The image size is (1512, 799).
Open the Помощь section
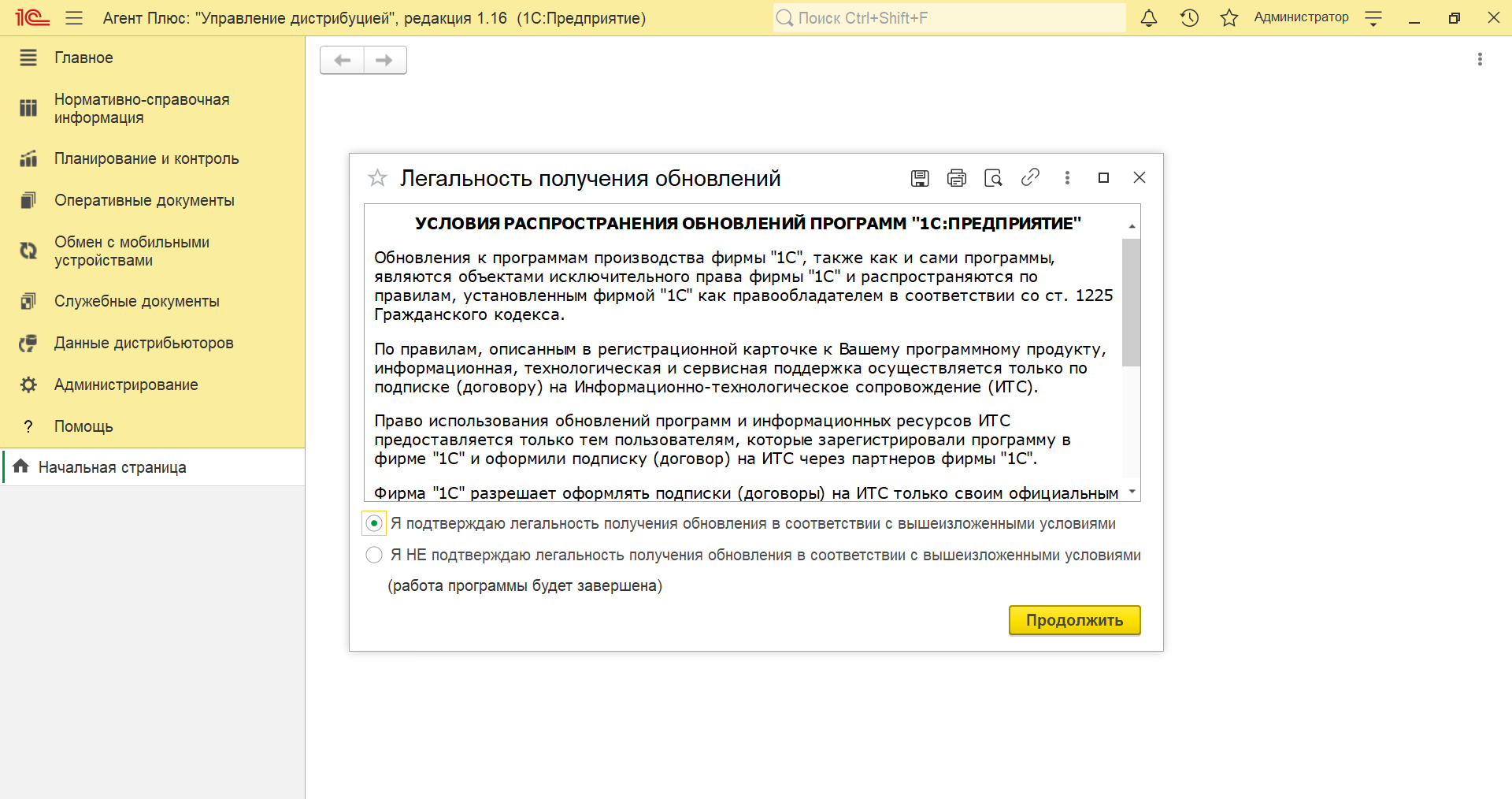(153, 426)
